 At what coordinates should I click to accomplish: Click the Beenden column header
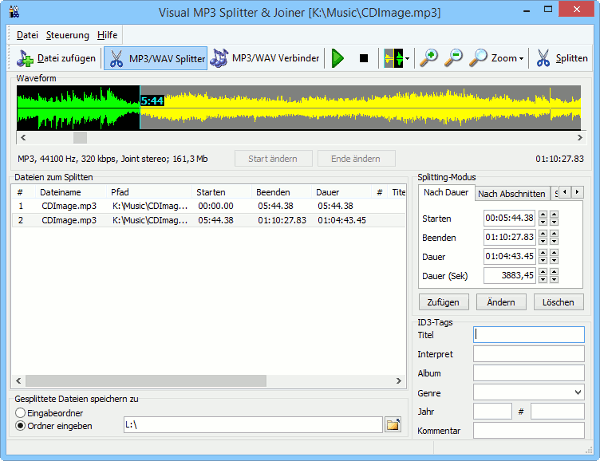[281, 192]
